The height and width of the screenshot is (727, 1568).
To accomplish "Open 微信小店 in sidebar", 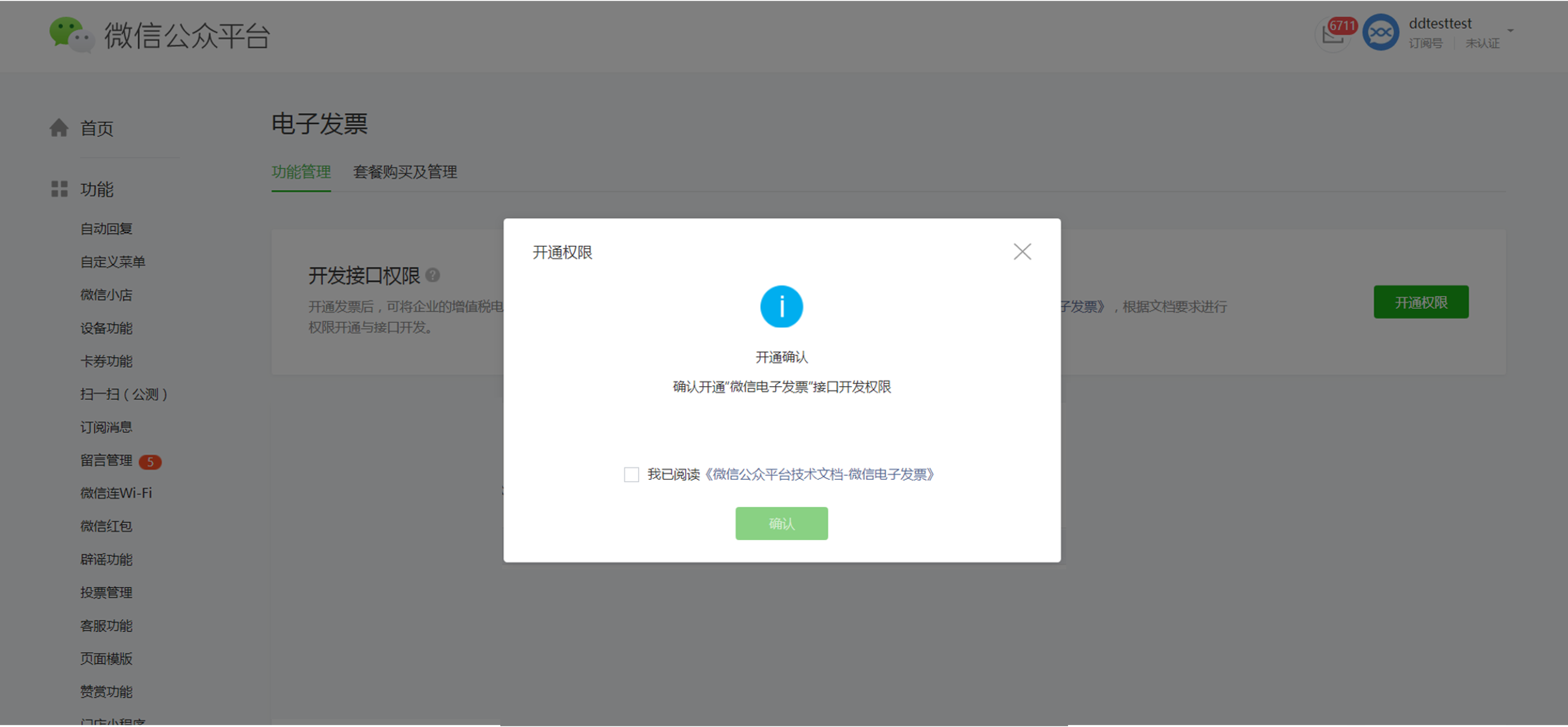I will 107,295.
